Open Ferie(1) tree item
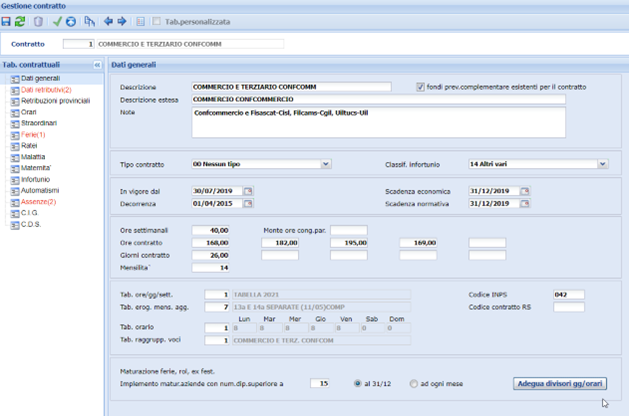The height and width of the screenshot is (417, 629). [33, 134]
